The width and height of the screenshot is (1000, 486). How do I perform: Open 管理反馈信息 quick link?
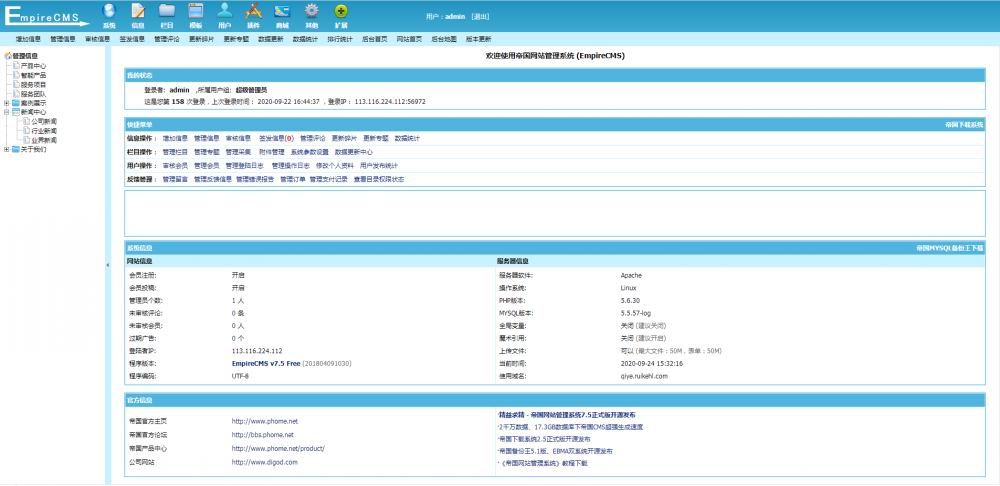213,179
